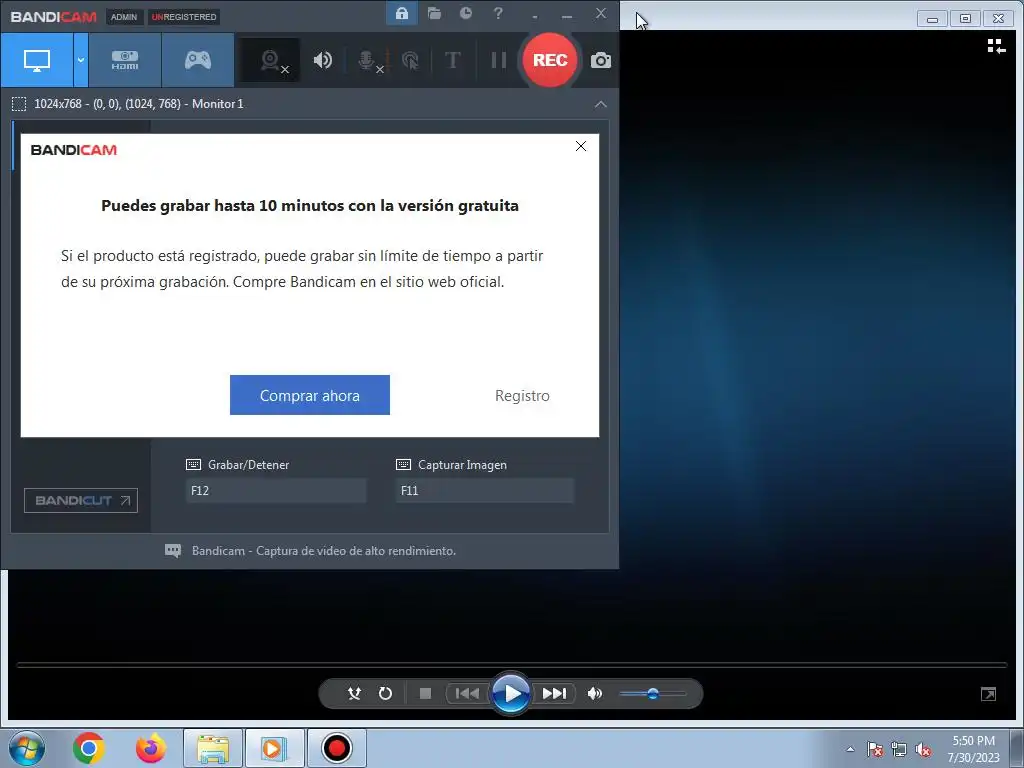The height and width of the screenshot is (768, 1024).
Task: Toggle repeat in media player
Action: coord(385,694)
